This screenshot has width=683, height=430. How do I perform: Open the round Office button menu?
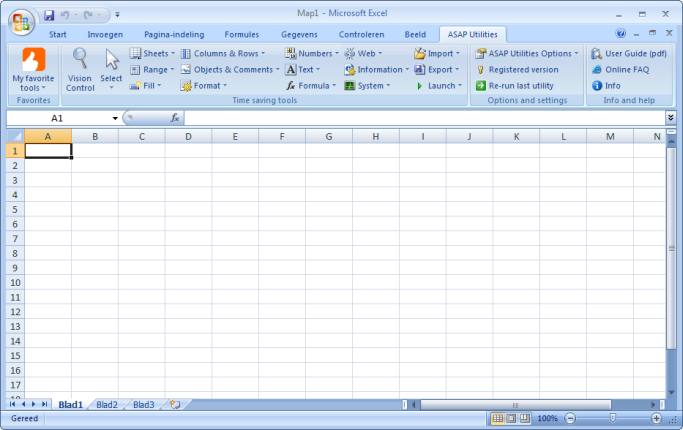tap(21, 22)
